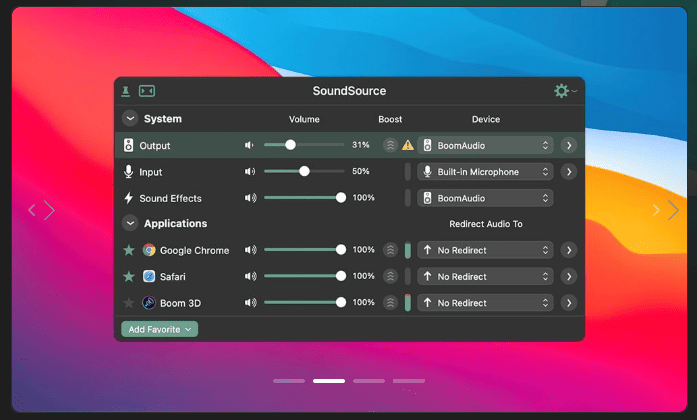Toggle Boost for Google Chrome
Screen dimensions: 697x420
click(390, 250)
